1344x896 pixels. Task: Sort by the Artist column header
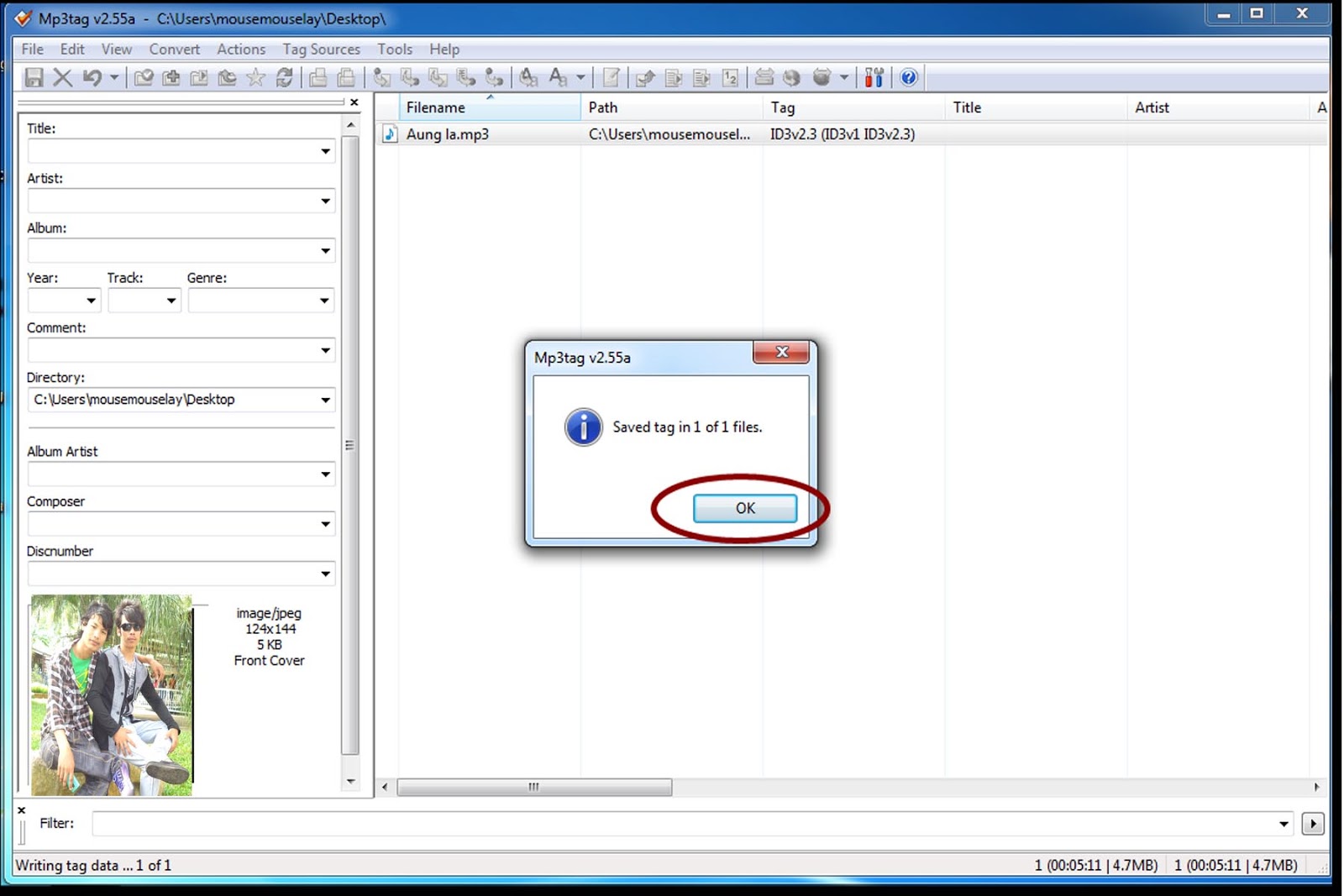[1218, 107]
